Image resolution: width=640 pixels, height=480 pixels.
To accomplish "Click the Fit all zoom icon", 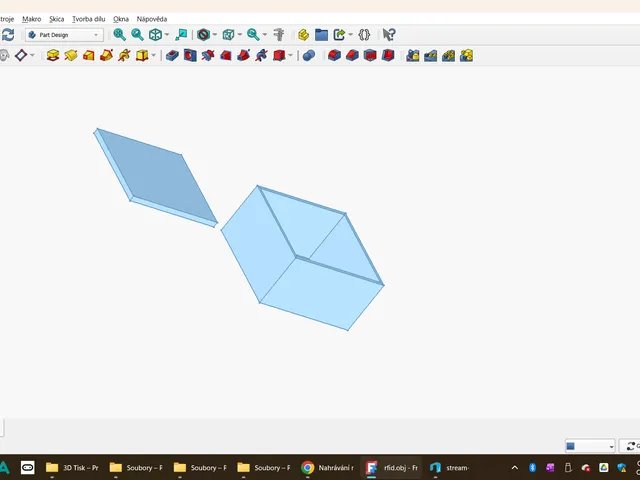I will click(x=119, y=35).
